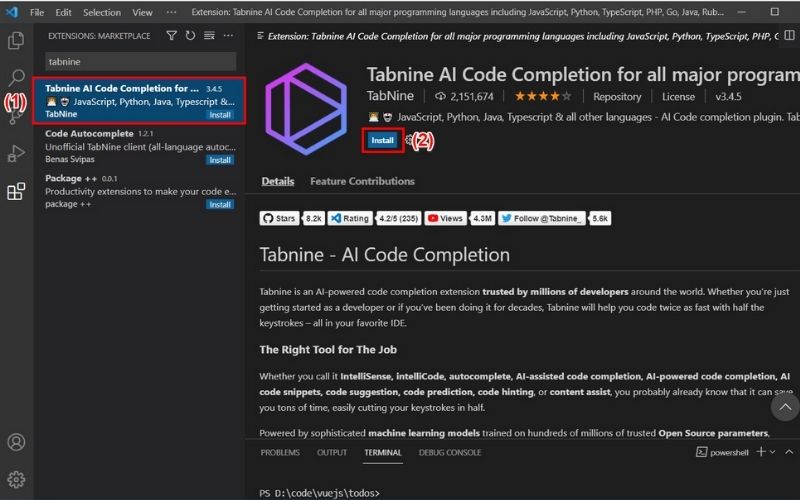Screen dimensions: 800x500
Task: Add a new terminal with plus icon
Action: tap(761, 452)
